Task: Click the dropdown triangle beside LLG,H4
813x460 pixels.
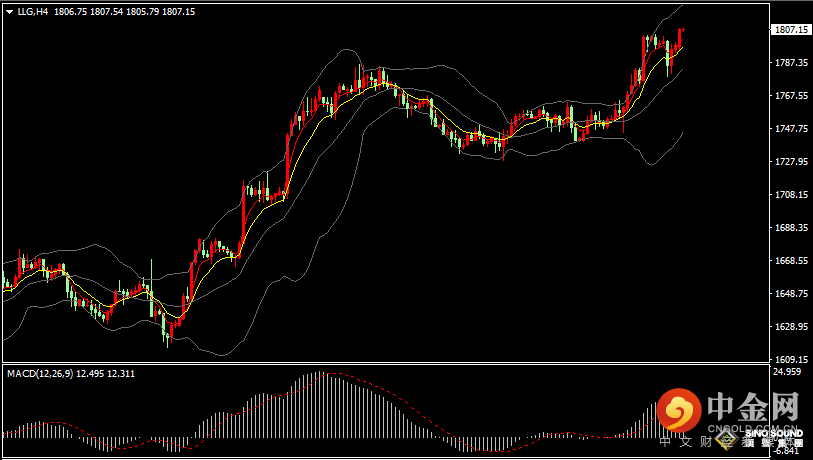Action: tap(9, 11)
